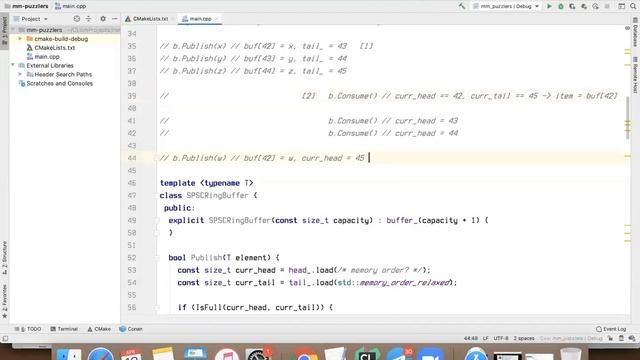Toggle the Structure tool window side tab
The width and height of the screenshot is (640, 360).
4,258
